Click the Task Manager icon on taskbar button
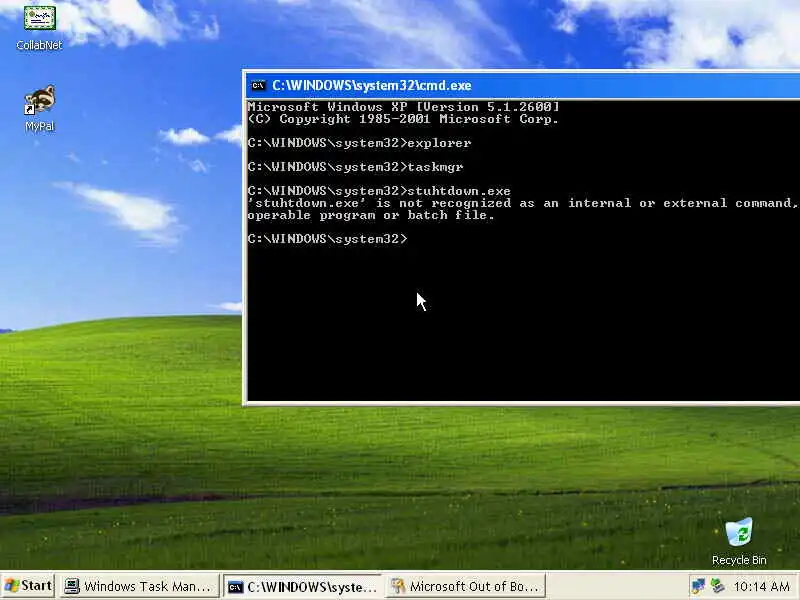This screenshot has width=800, height=600. pyautogui.click(x=72, y=586)
